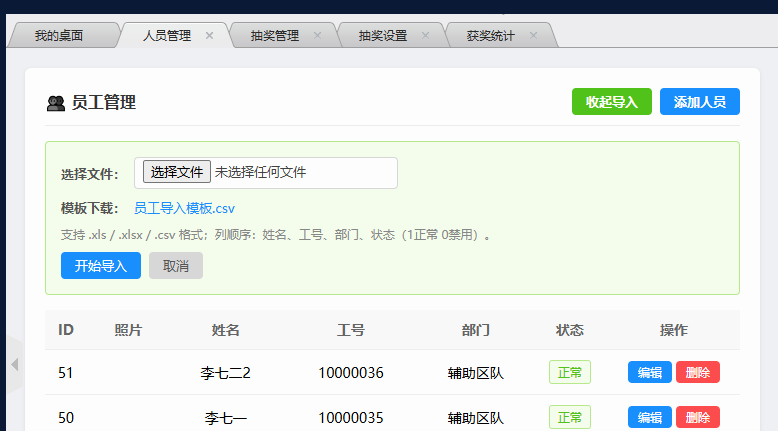The height and width of the screenshot is (431, 778).
Task: Click the 工号 column header
Action: (351, 330)
